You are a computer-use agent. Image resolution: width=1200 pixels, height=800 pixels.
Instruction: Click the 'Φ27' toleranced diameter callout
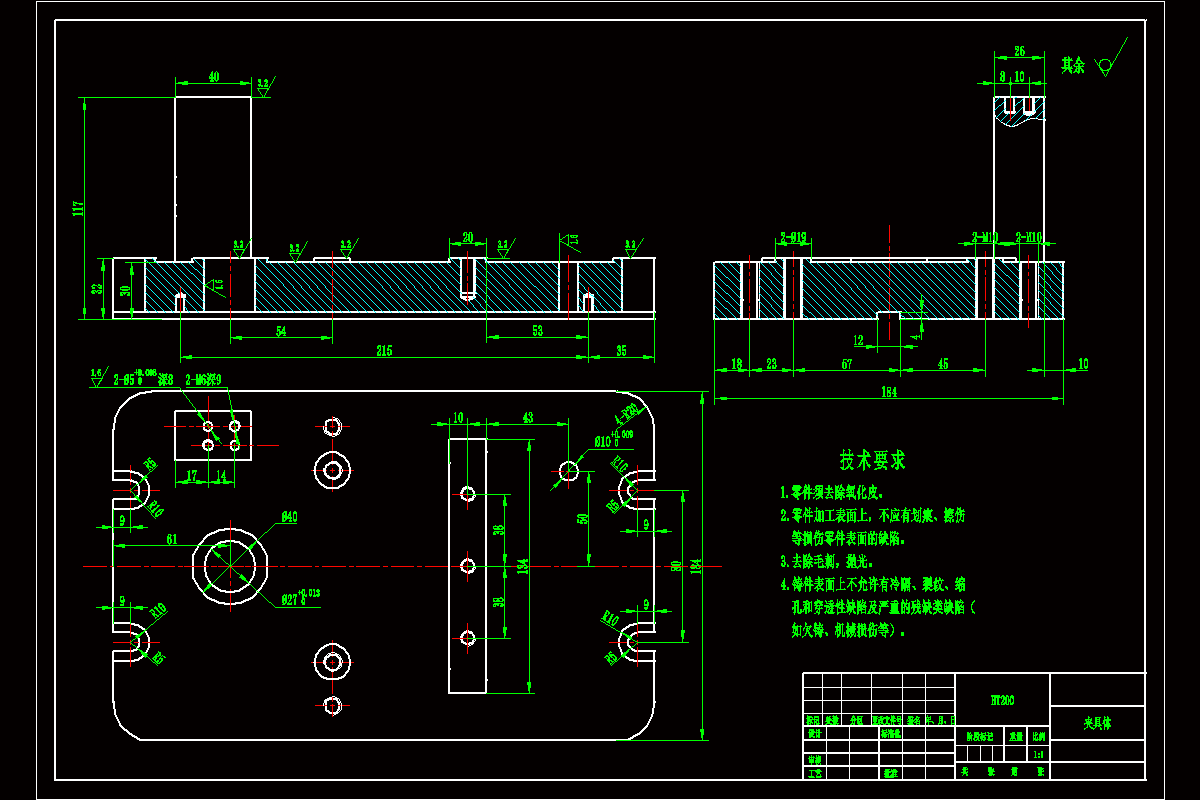[300, 598]
